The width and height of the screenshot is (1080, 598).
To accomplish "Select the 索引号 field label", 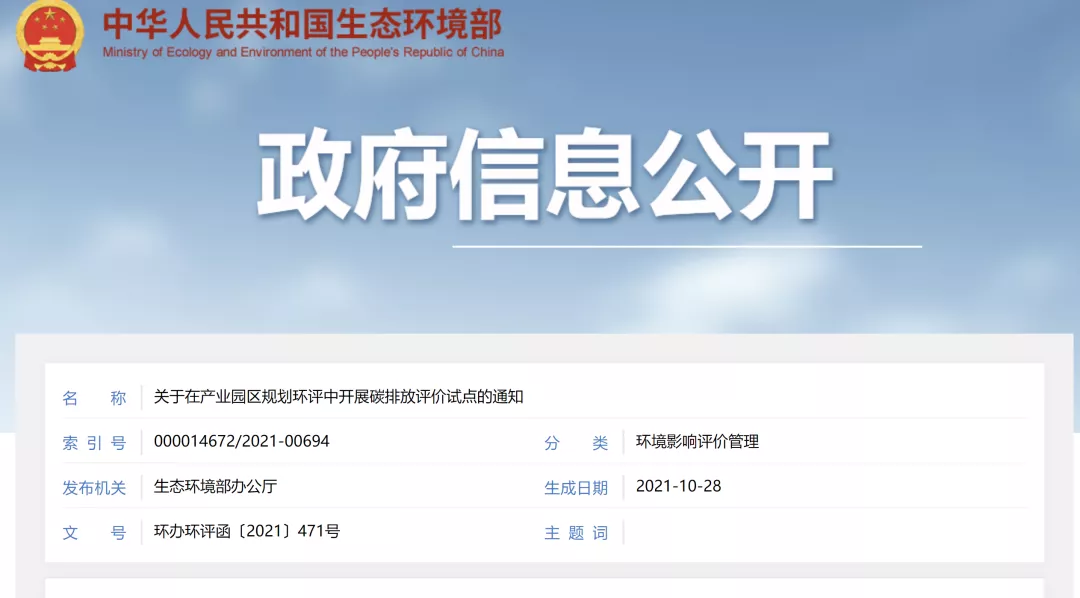I will tap(94, 442).
